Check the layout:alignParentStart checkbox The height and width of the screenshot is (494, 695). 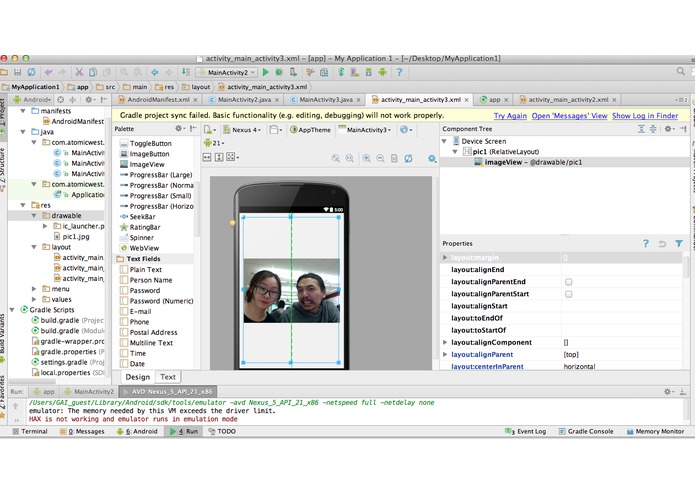pos(568,294)
